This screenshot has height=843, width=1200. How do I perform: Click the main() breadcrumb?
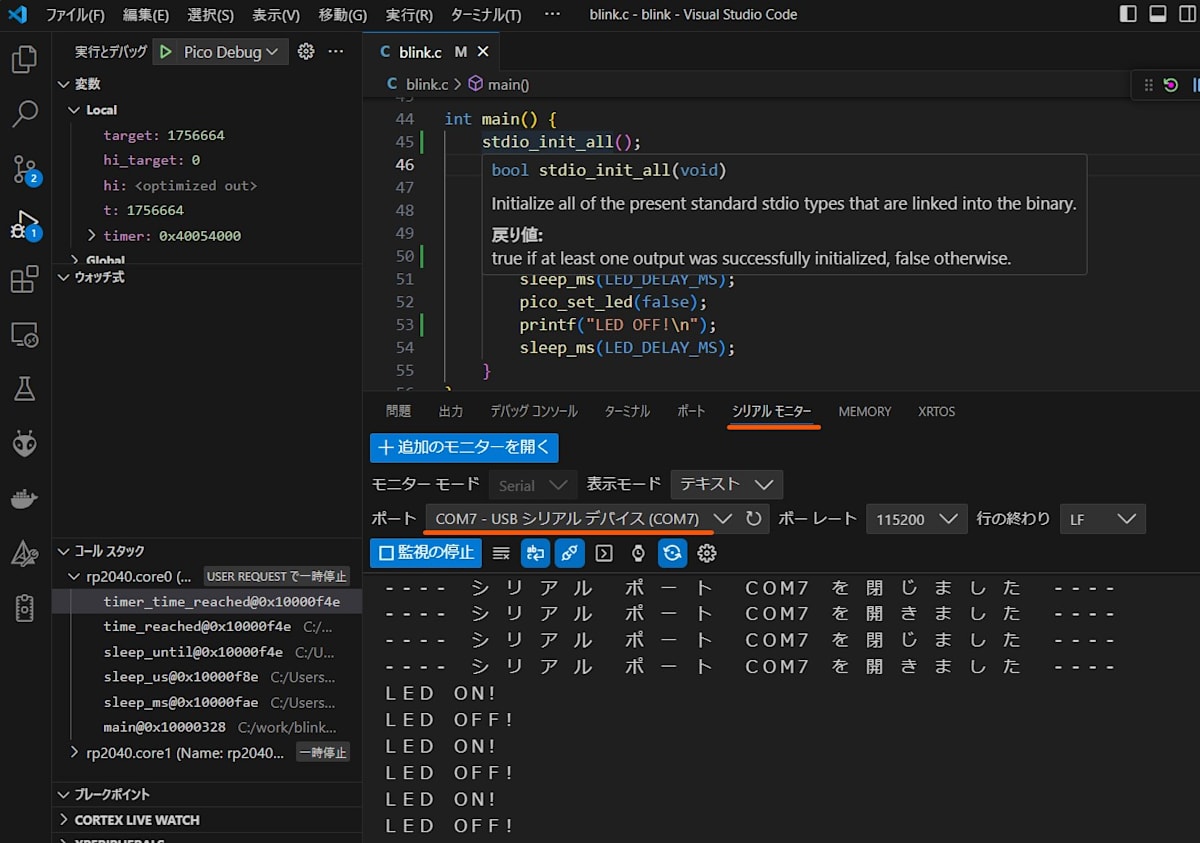(499, 85)
